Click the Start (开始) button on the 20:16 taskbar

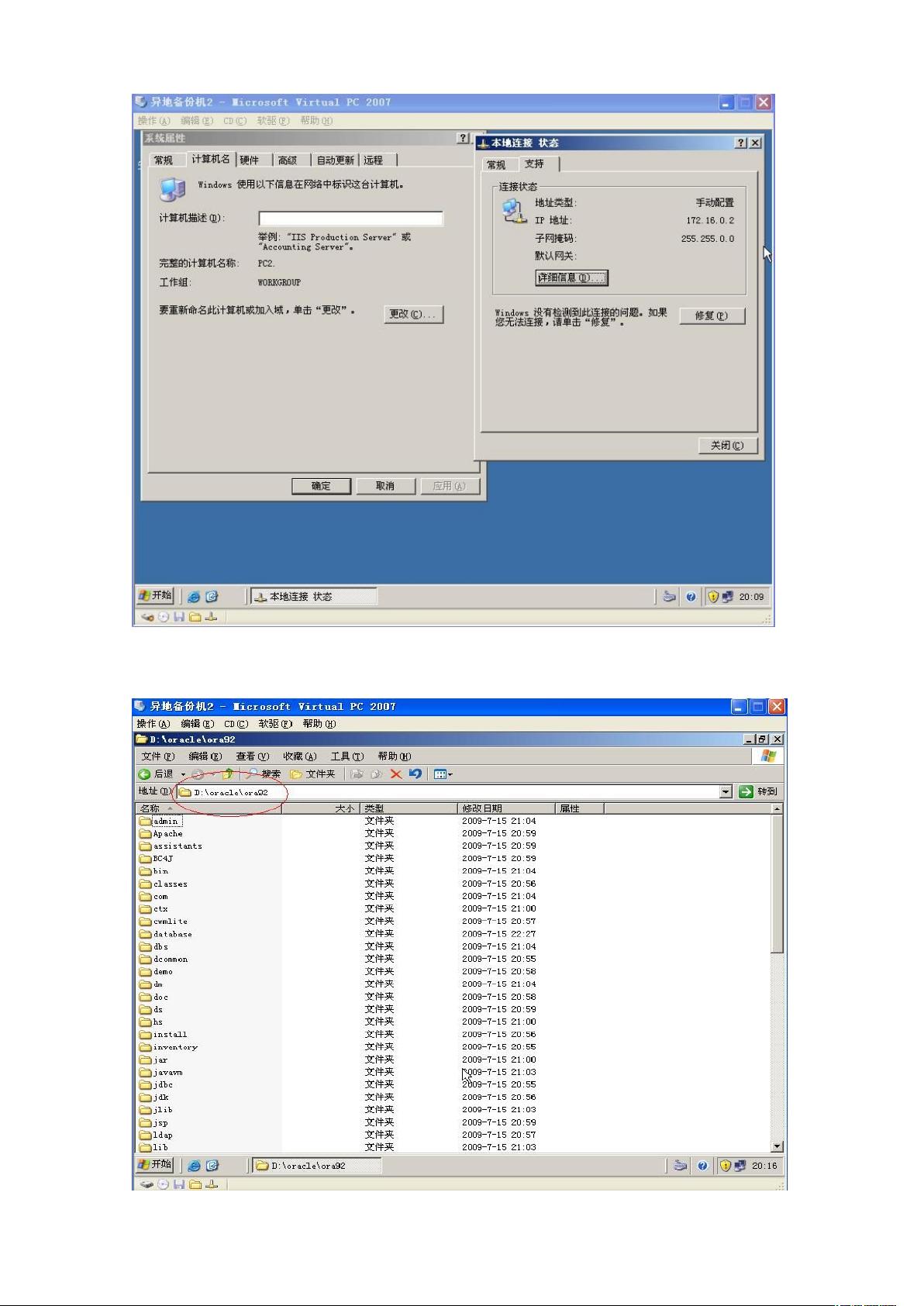[155, 1165]
